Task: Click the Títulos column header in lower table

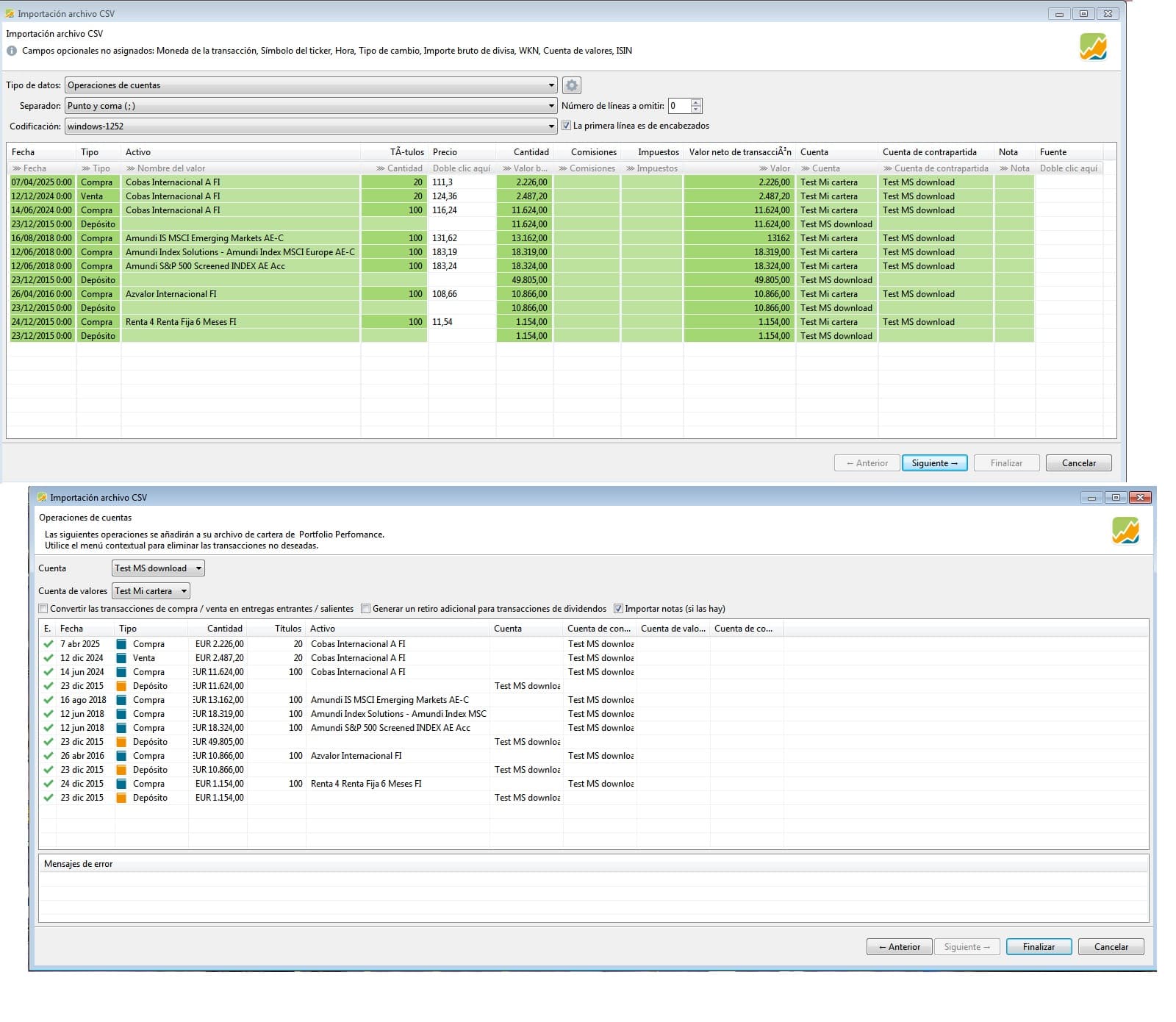Action: [x=276, y=629]
